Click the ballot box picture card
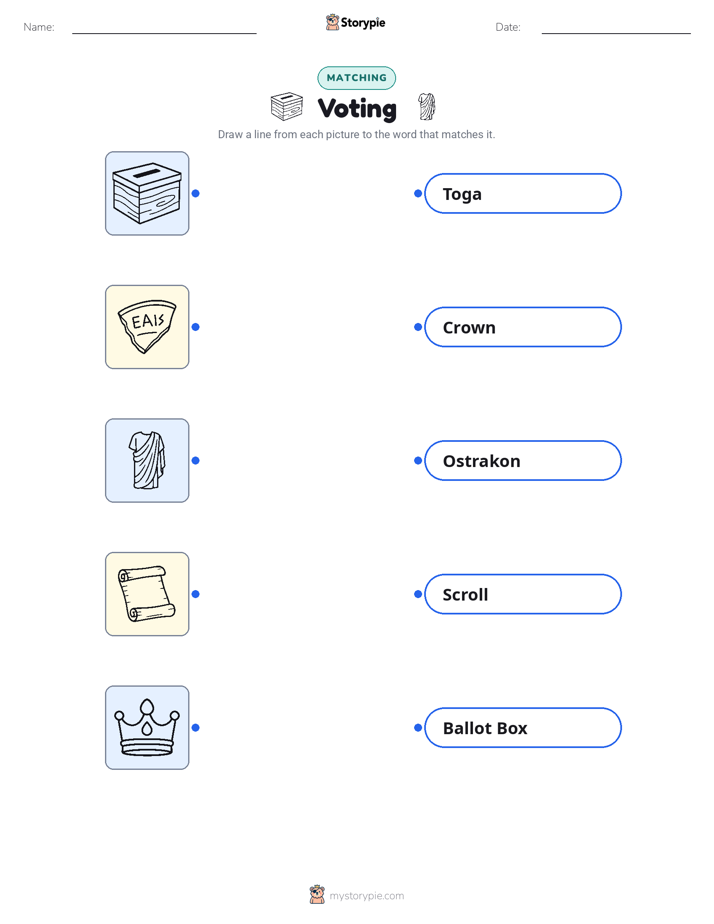 [147, 193]
